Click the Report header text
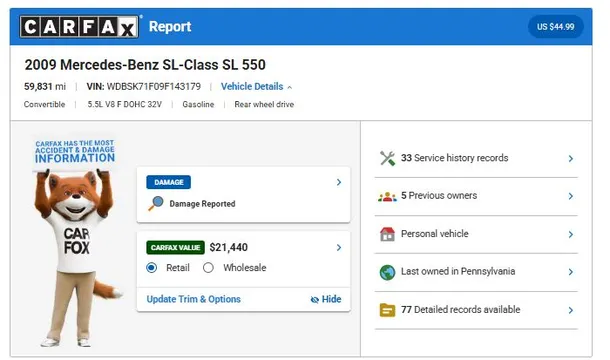This screenshot has width=610, height=360. tap(170, 26)
